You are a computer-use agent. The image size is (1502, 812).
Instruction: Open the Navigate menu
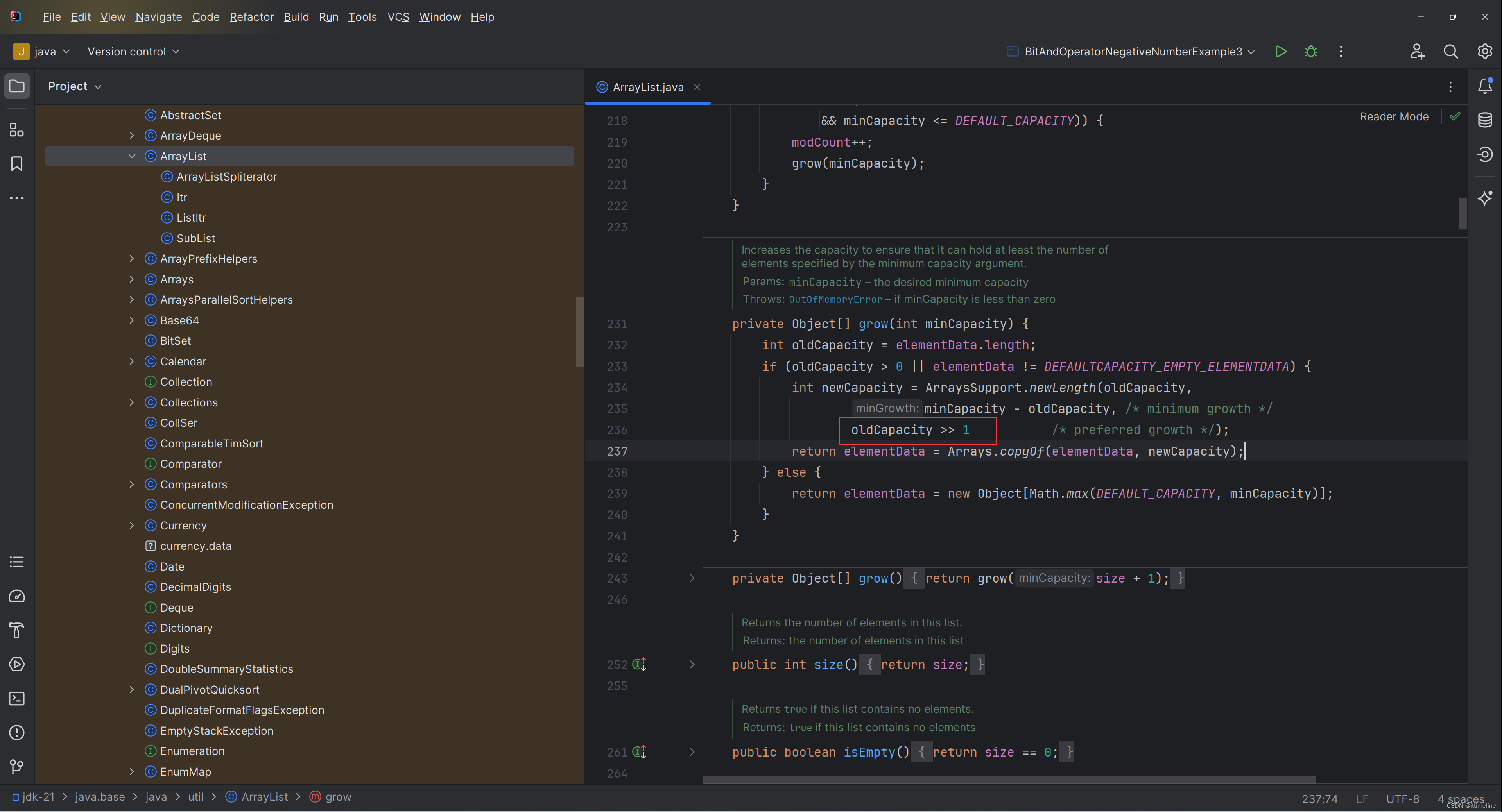(159, 17)
